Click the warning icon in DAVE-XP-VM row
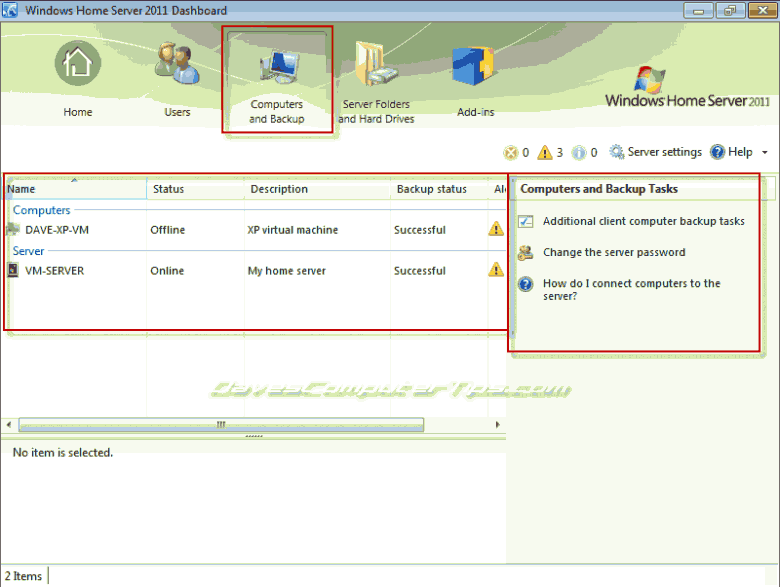This screenshot has width=780, height=587. [496, 229]
